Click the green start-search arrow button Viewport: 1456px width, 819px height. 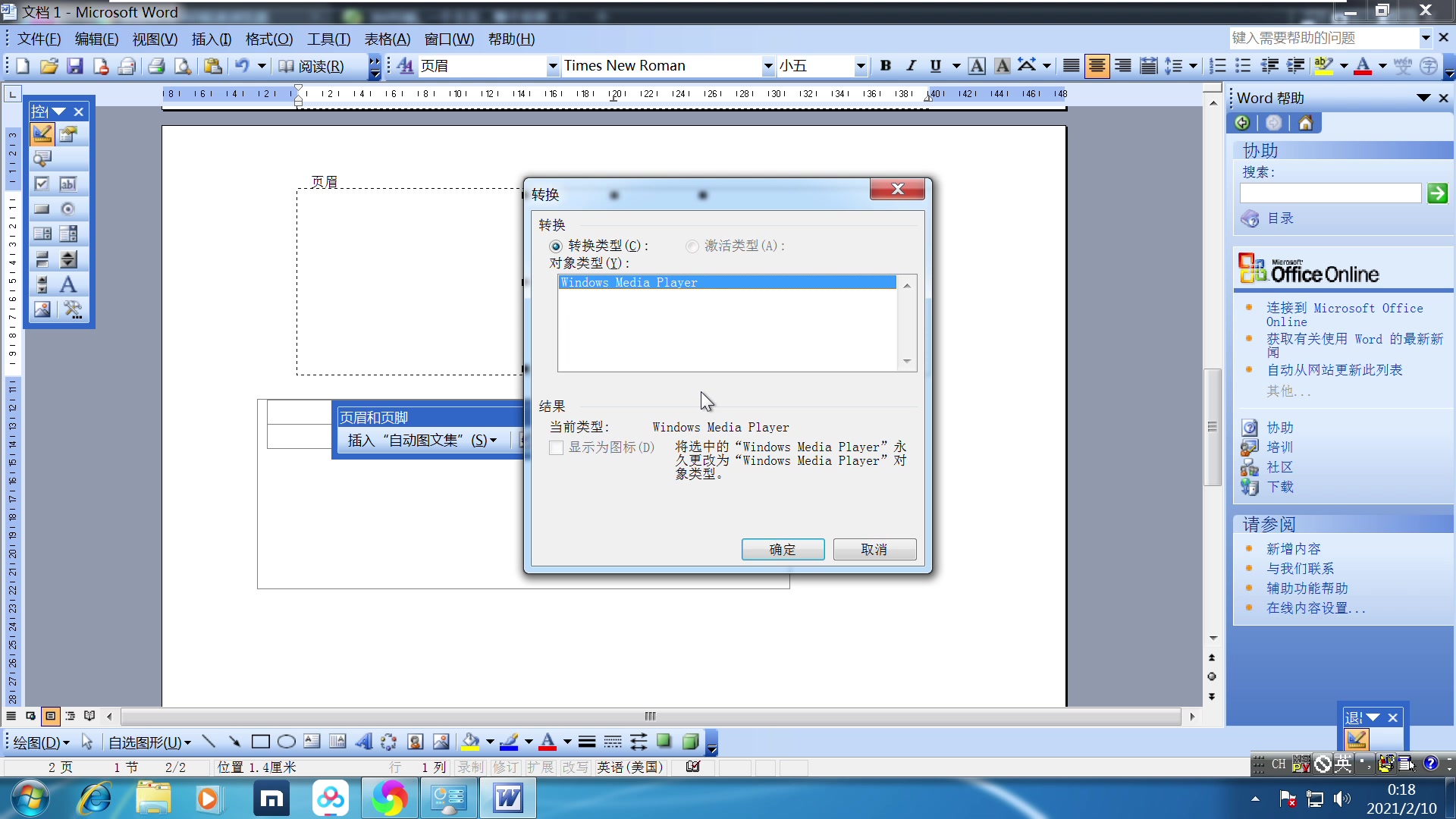(1437, 193)
